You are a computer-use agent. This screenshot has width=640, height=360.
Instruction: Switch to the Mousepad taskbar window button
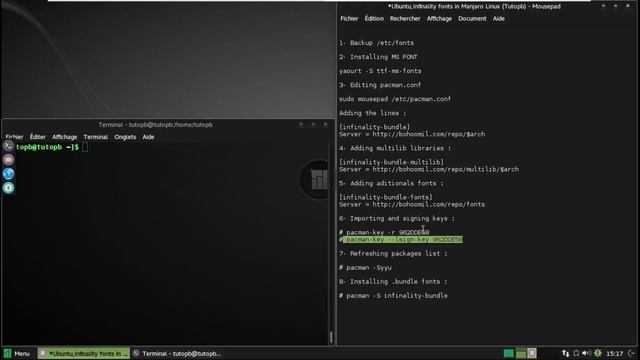point(84,353)
